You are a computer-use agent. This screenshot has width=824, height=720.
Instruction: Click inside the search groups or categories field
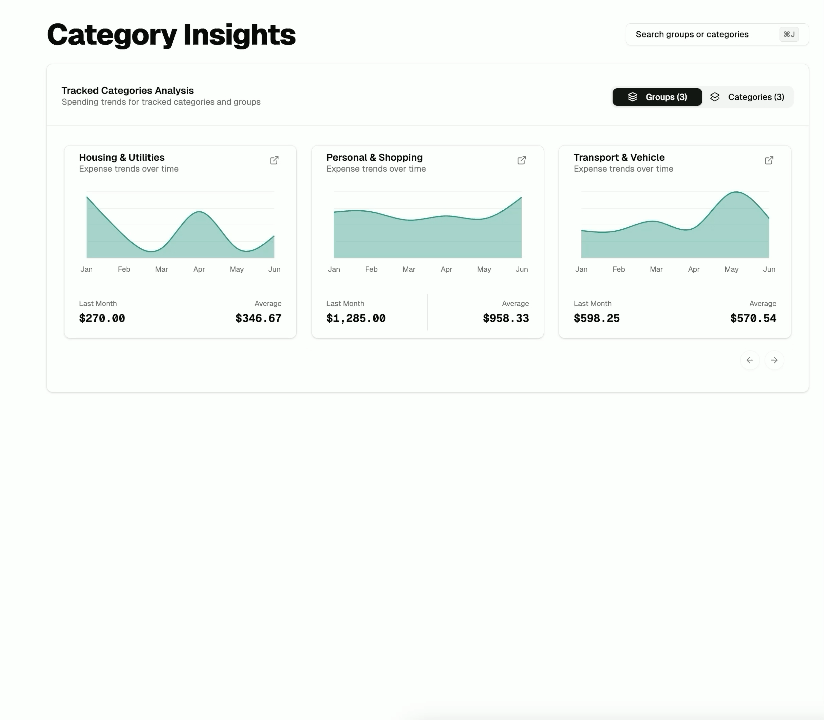coord(700,34)
